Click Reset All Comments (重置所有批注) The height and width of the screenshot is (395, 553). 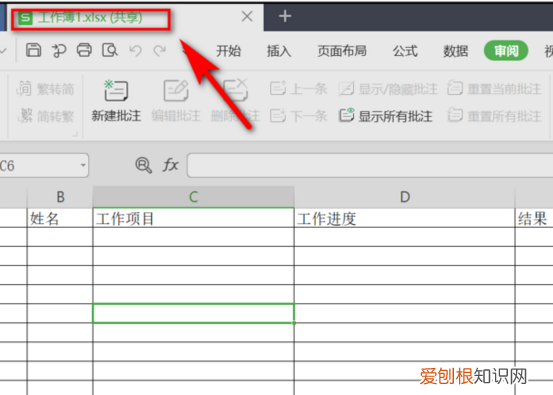(x=494, y=116)
